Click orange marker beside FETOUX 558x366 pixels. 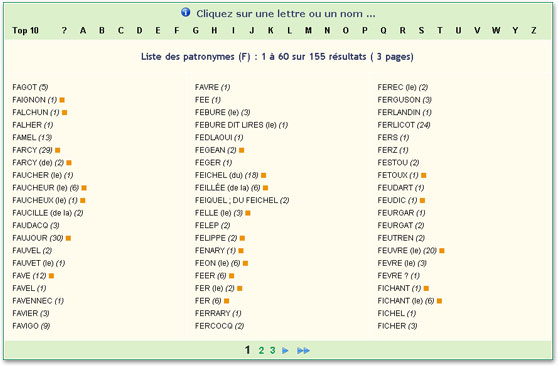(x=423, y=175)
